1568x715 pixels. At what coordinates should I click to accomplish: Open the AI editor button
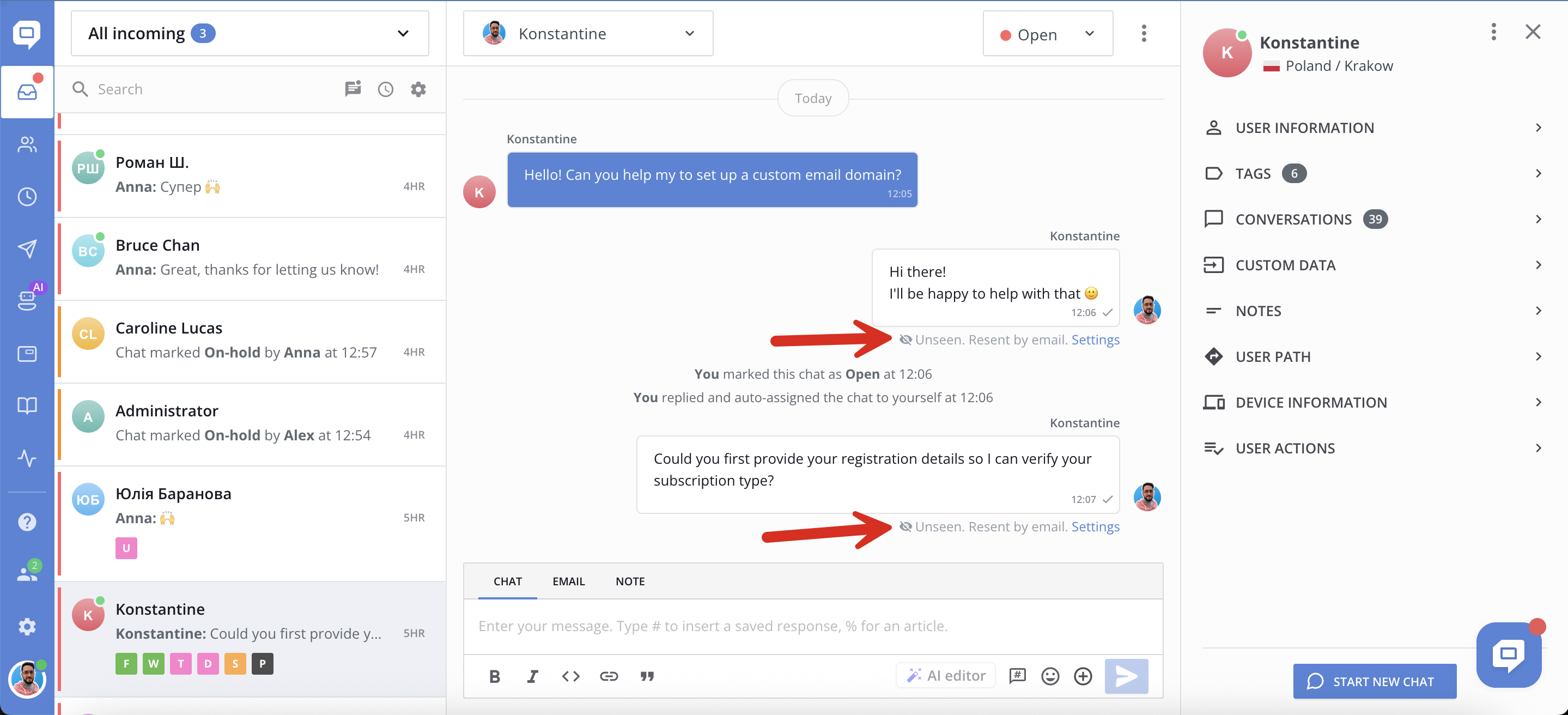(946, 675)
